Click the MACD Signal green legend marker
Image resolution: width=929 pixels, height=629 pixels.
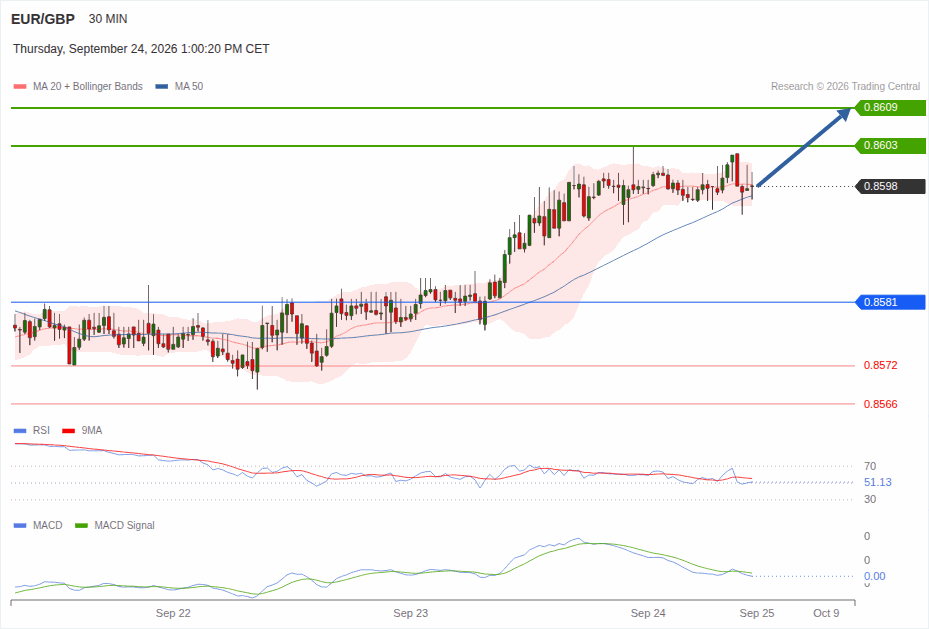81,525
